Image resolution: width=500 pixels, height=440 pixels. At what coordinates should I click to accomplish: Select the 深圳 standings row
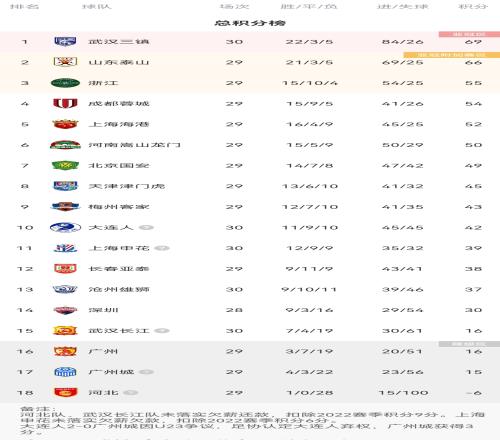pyautogui.click(x=250, y=310)
